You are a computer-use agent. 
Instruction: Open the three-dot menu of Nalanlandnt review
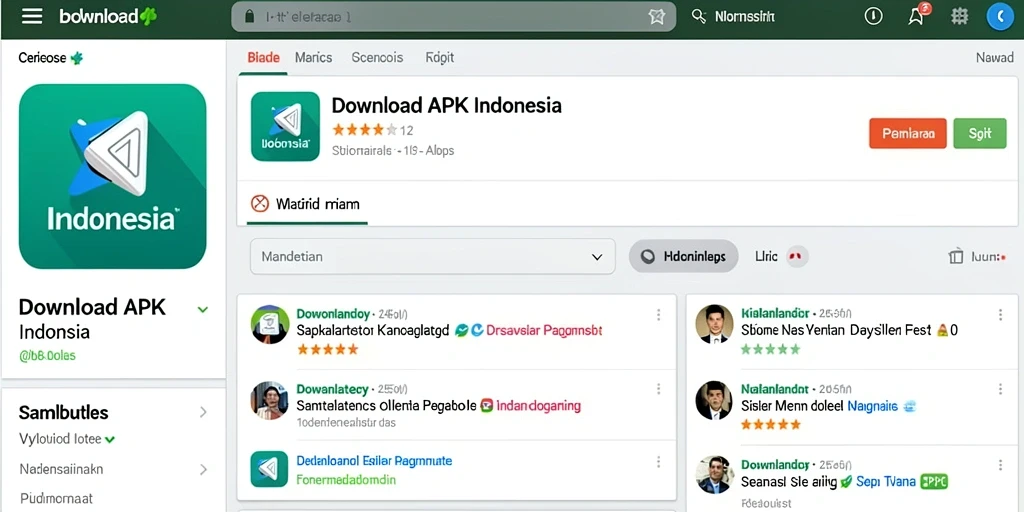1000,389
